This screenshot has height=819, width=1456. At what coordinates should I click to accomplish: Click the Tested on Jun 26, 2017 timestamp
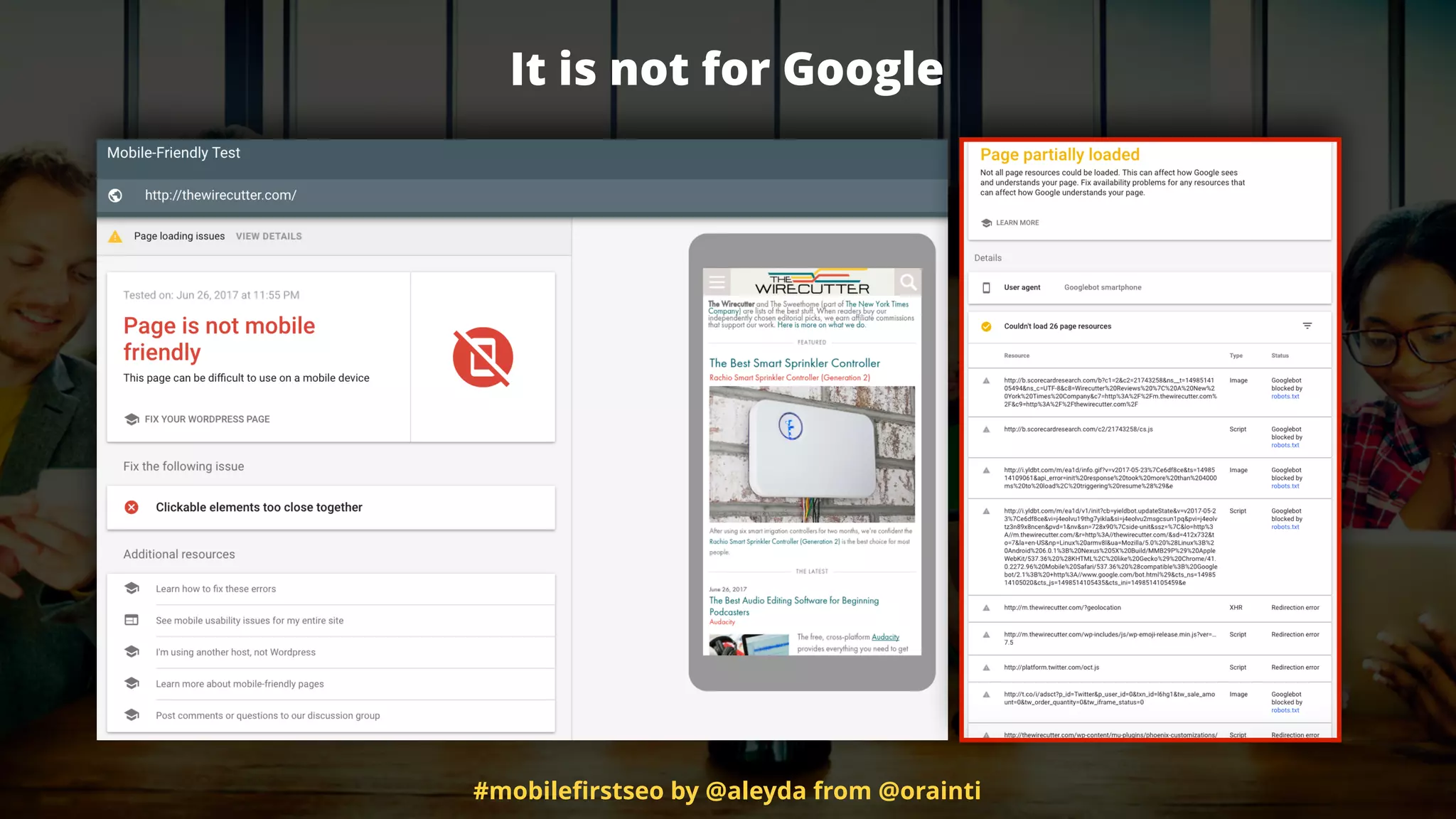(211, 295)
